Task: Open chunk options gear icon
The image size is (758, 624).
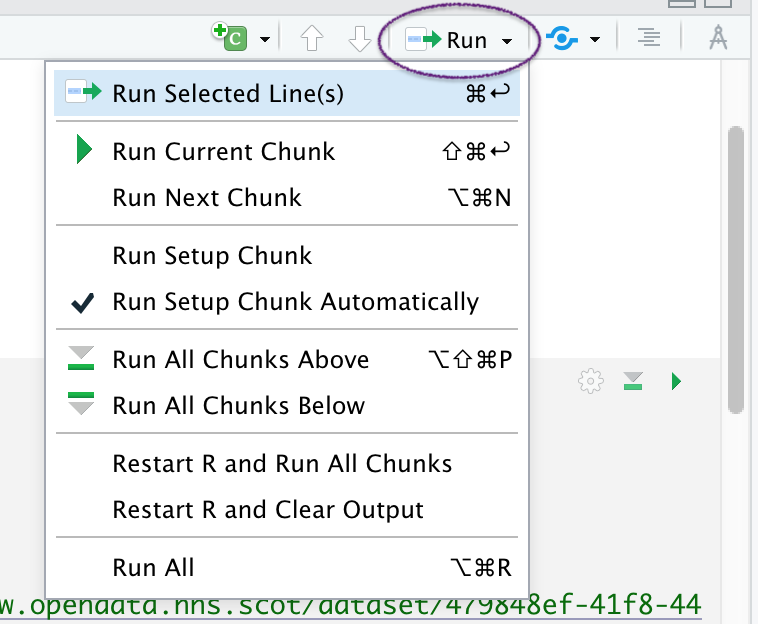Action: [x=591, y=381]
